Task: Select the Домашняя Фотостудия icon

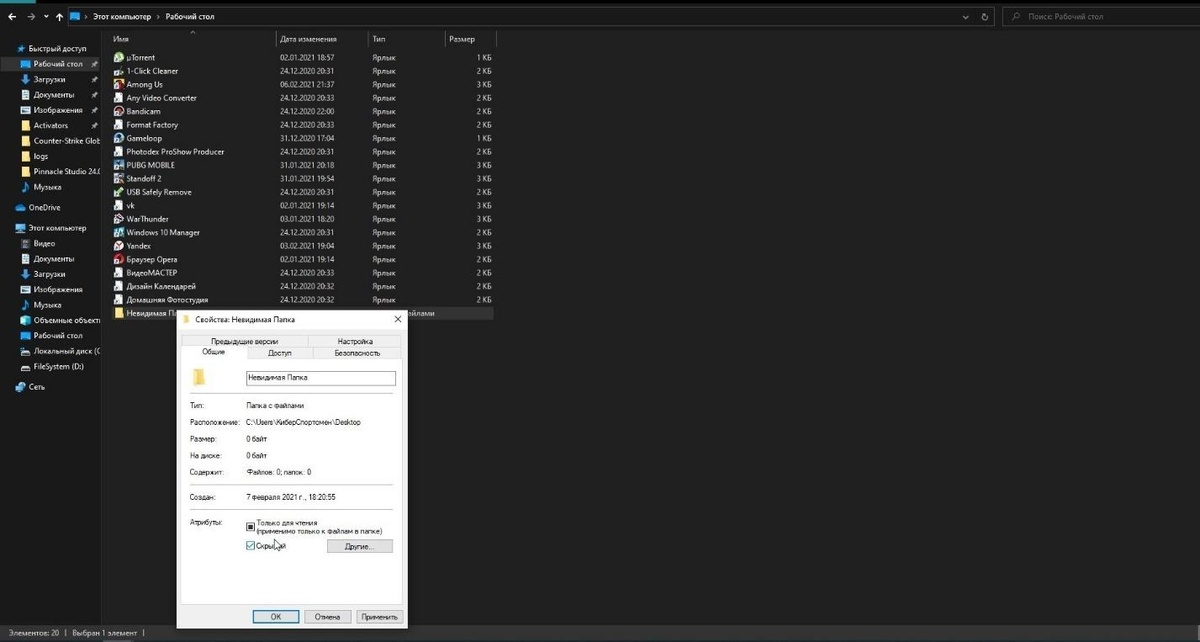Action: point(119,299)
